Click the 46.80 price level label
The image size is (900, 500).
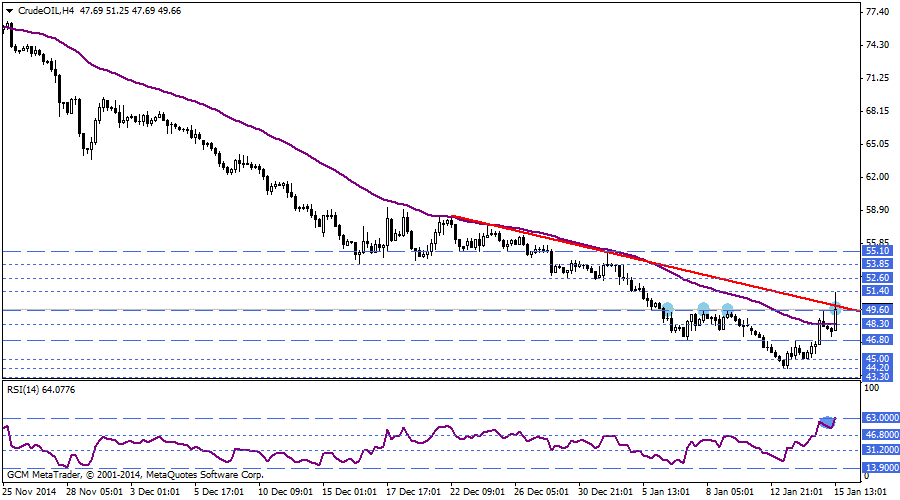877,340
